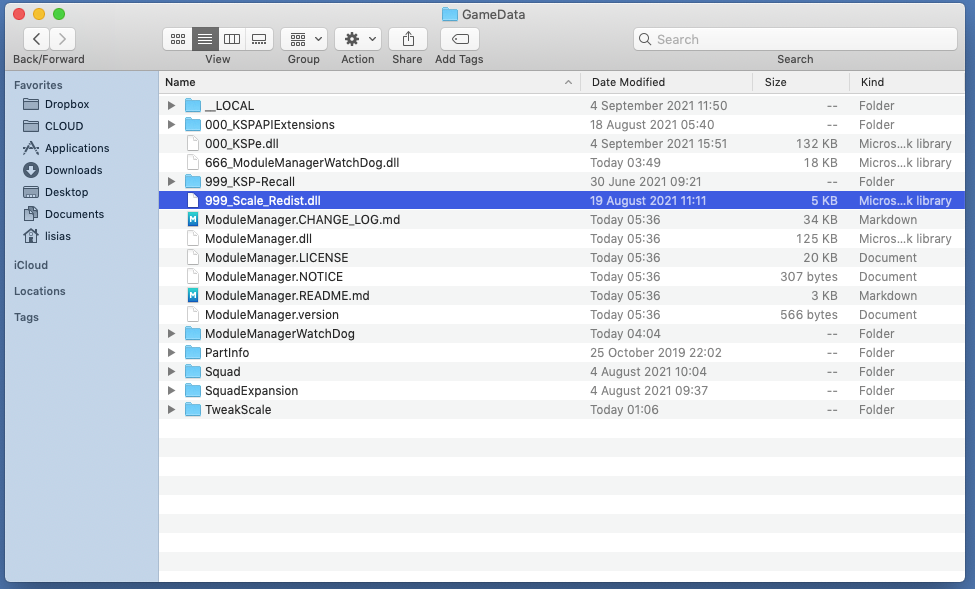Screen dimensions: 975x589
Task: Click the Today 01:06 date for TweakScale
Action: (x=624, y=409)
